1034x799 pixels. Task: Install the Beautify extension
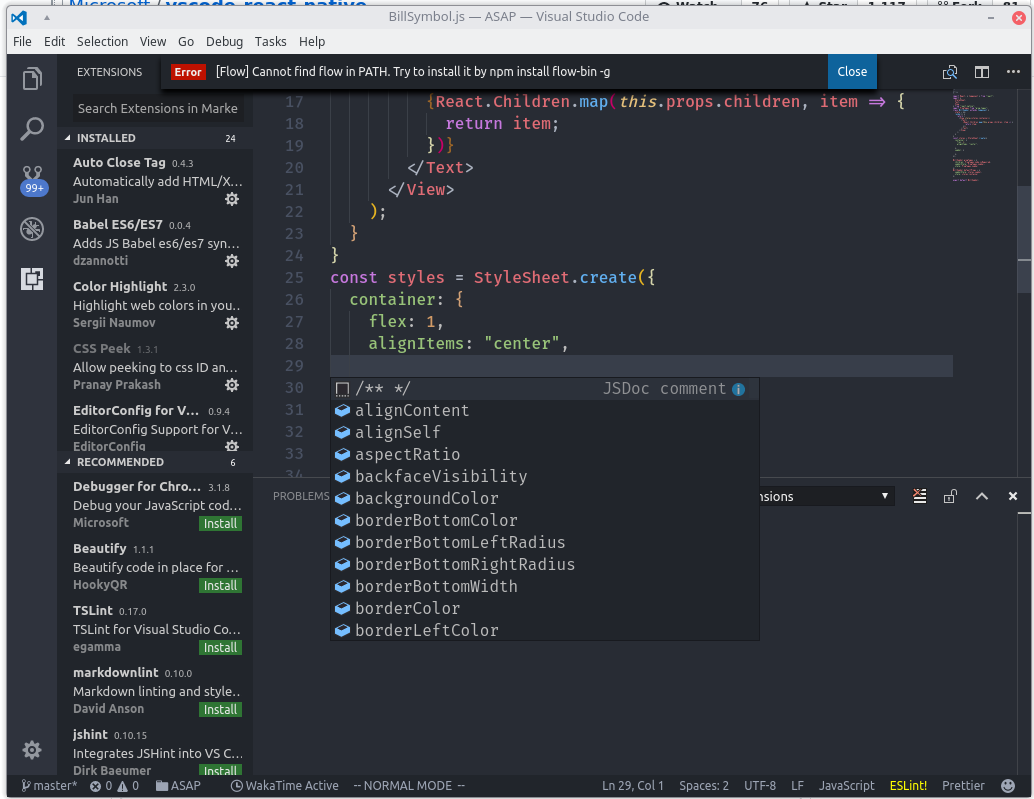point(220,585)
